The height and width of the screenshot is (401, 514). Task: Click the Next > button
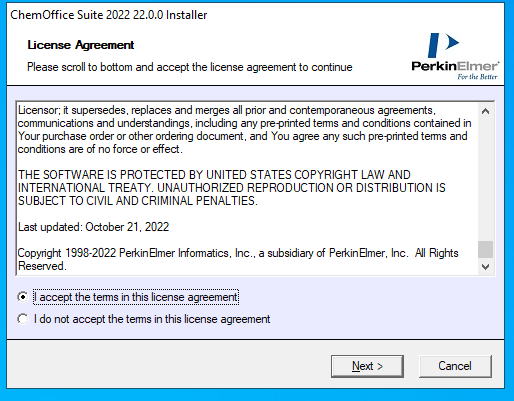click(367, 366)
